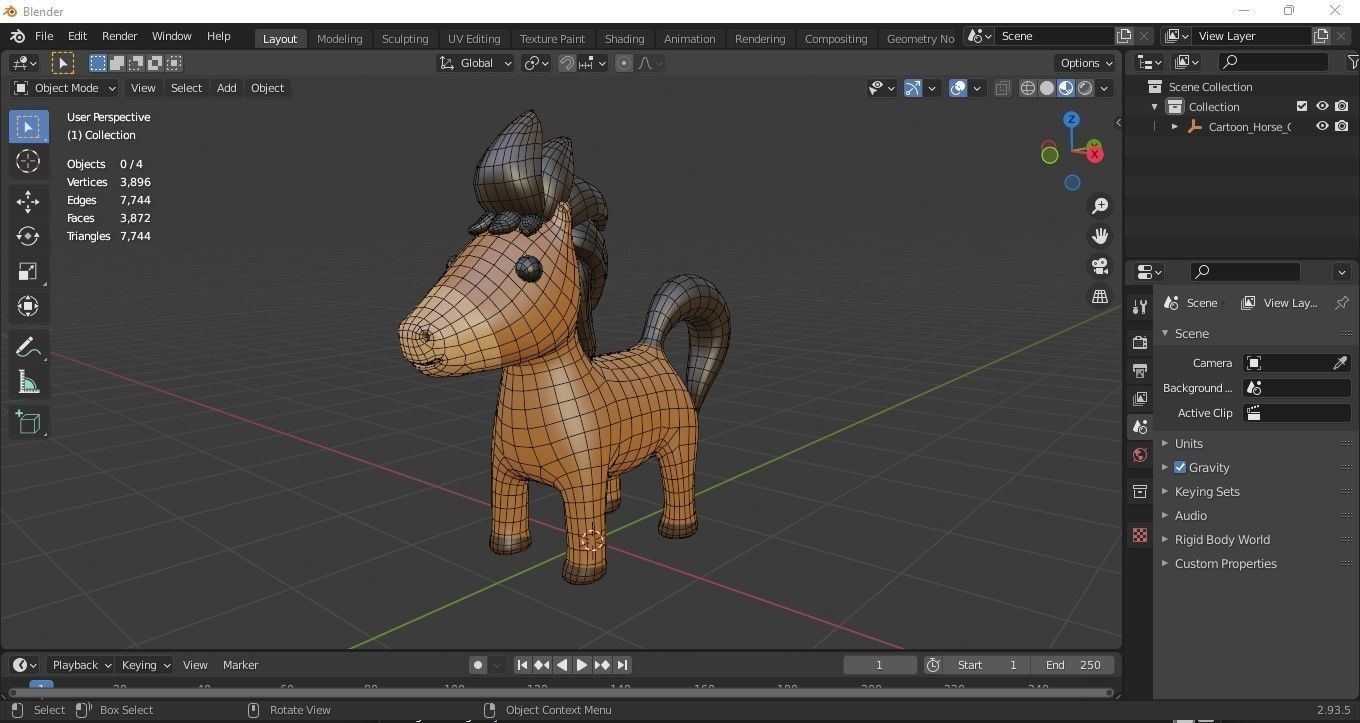Click the outliner filter funnel icon

pyautogui.click(x=1353, y=62)
